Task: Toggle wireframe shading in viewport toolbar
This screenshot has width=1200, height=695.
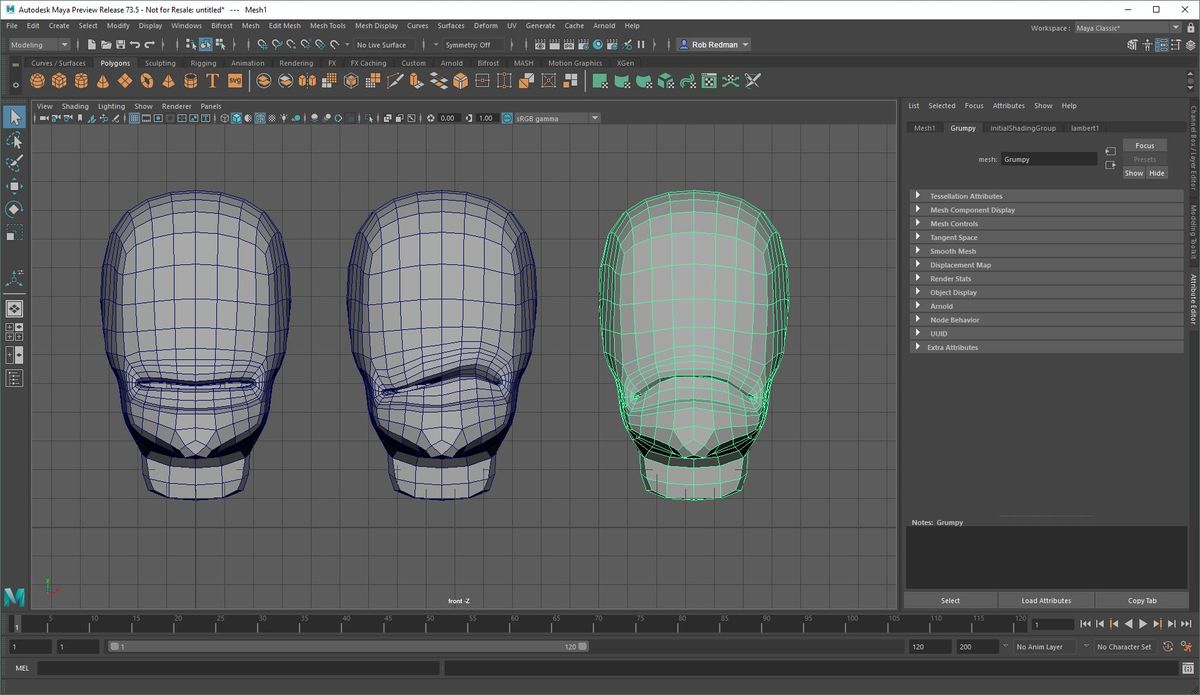Action: [223, 118]
